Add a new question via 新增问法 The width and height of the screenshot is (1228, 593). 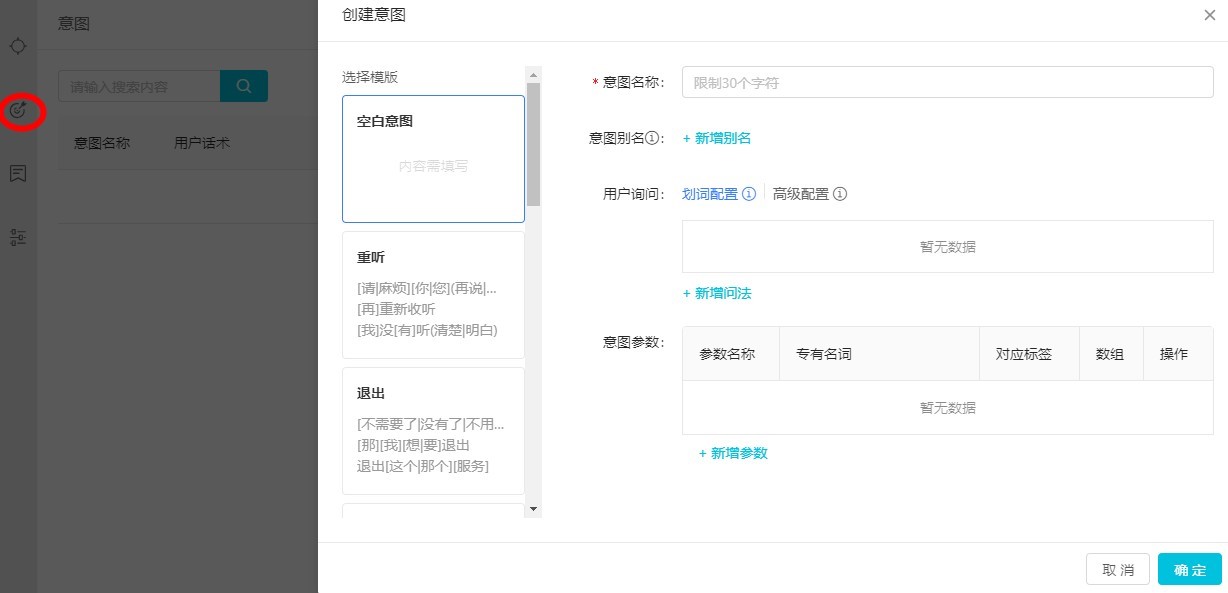(x=717, y=293)
